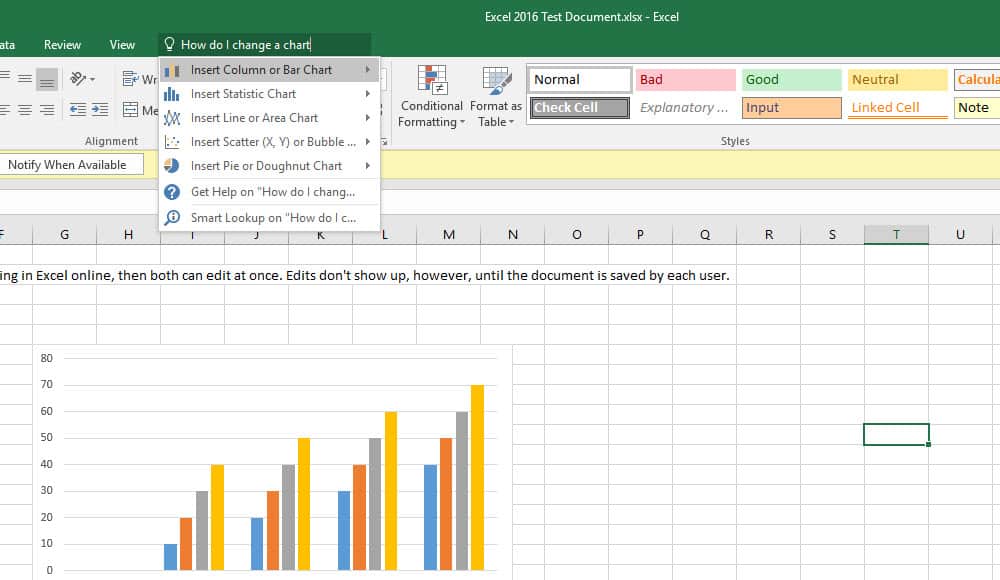Open the Format as Table dropdown
The image size is (1000, 580).
496,96
